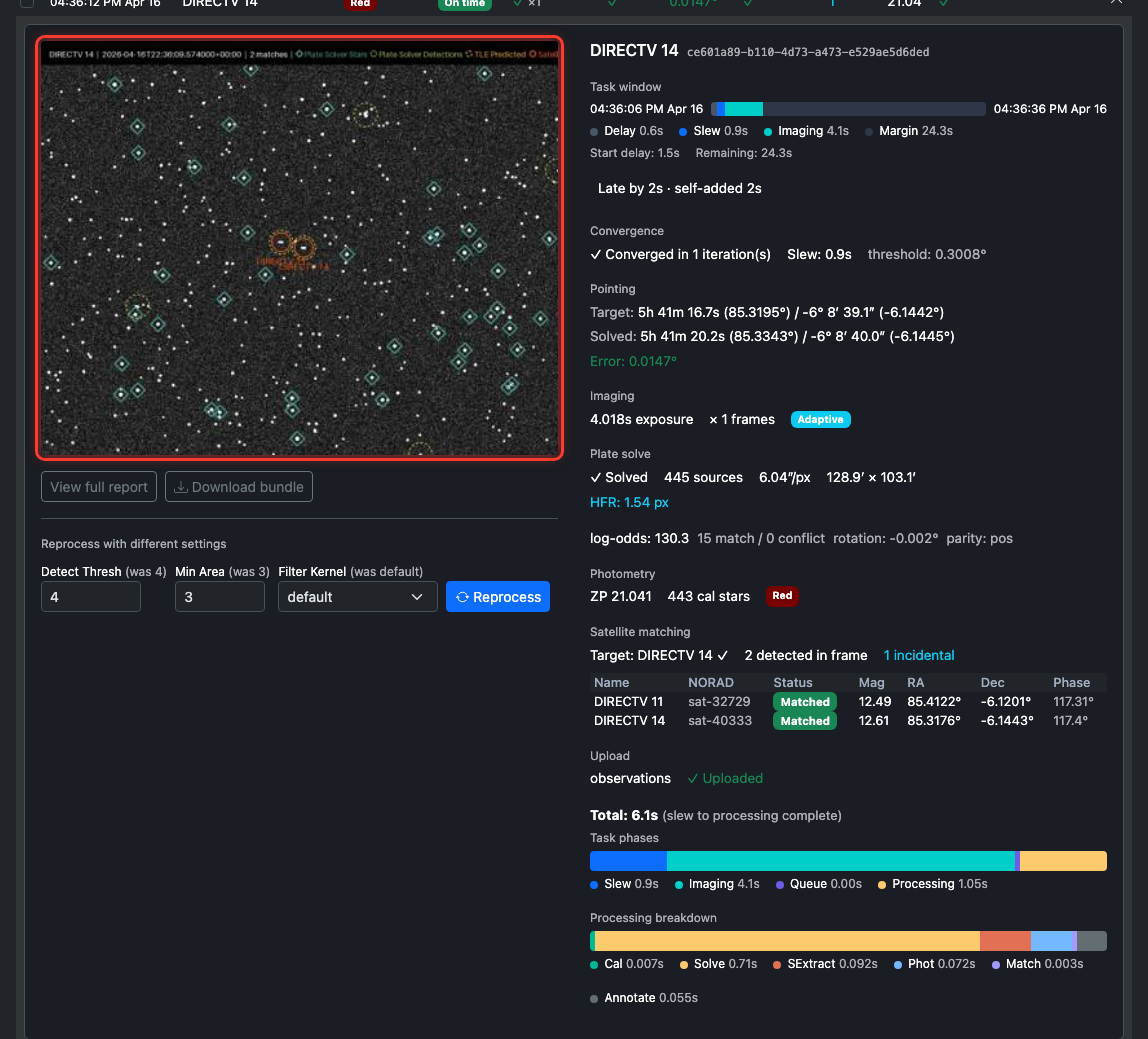Click the Status column header
This screenshot has width=1148, height=1039.
793,682
